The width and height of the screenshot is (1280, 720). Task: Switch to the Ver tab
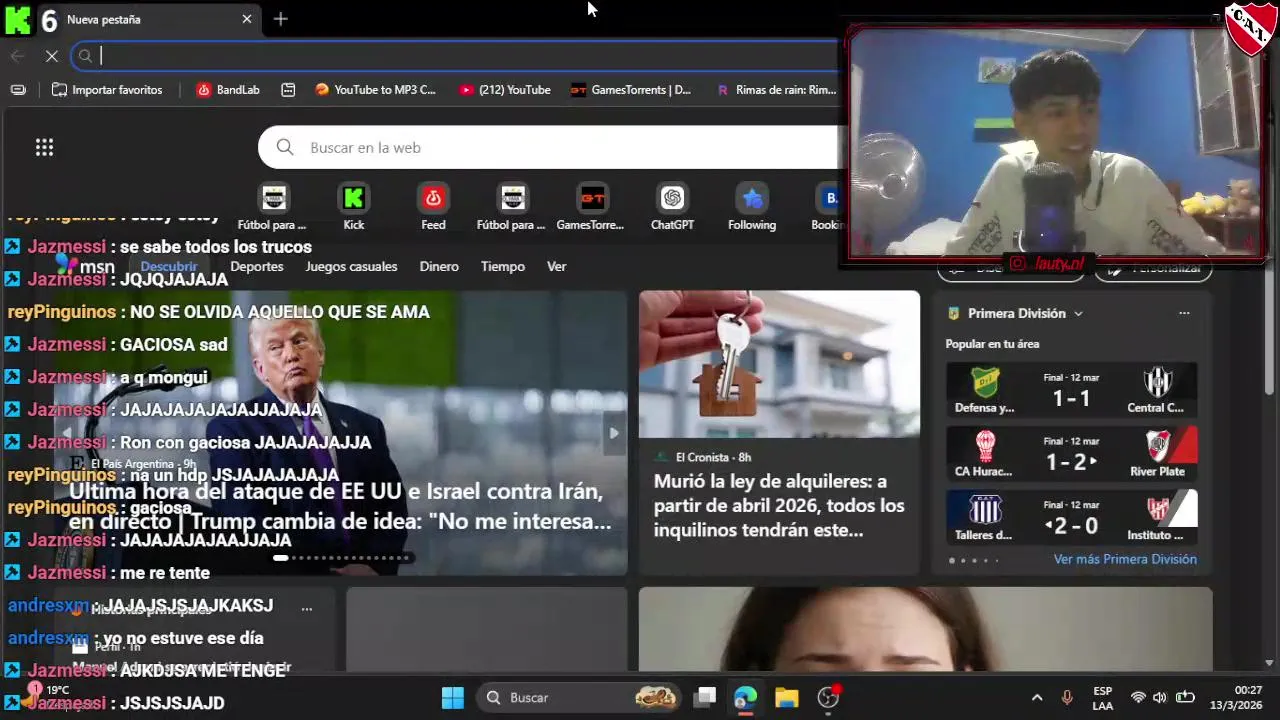557,266
